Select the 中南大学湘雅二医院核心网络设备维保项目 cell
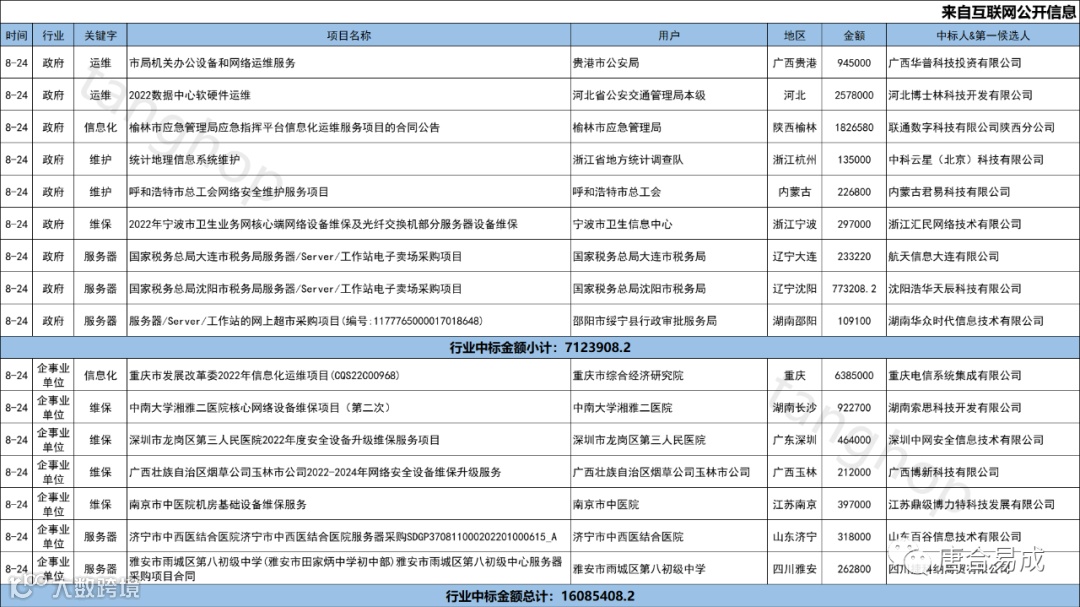Screen dimensions: 1080x607 [x=349, y=408]
